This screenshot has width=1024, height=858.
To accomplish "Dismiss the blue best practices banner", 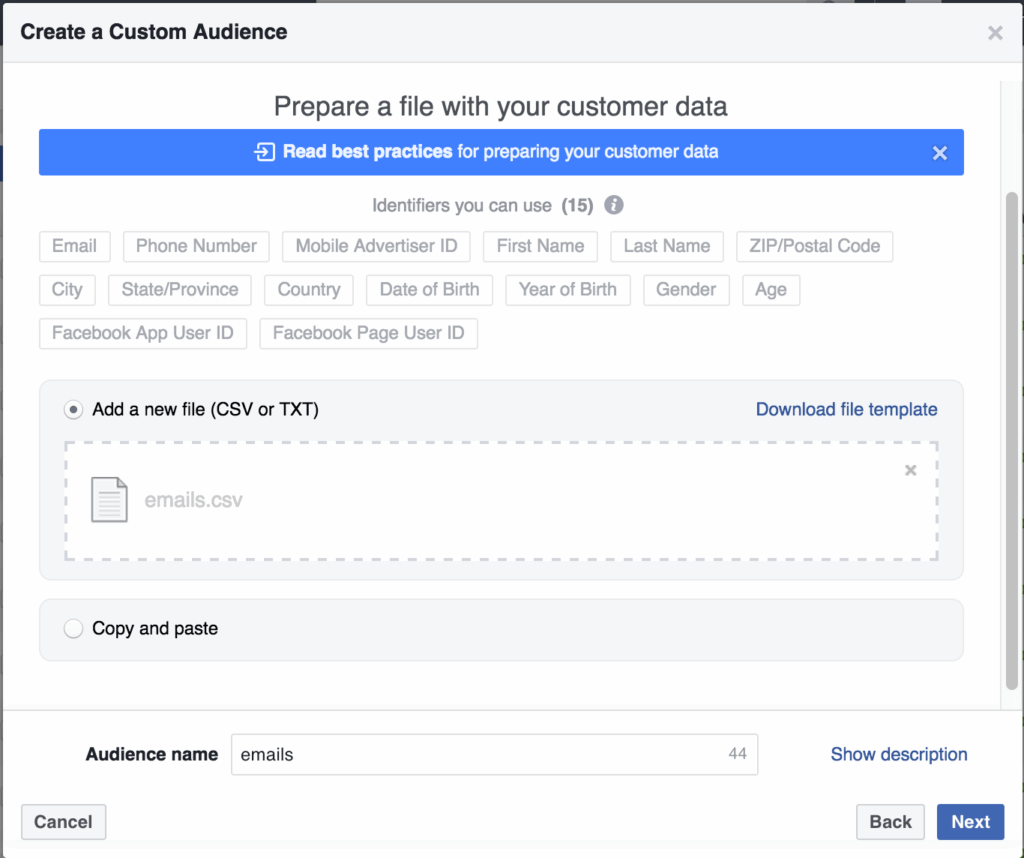I will point(939,153).
